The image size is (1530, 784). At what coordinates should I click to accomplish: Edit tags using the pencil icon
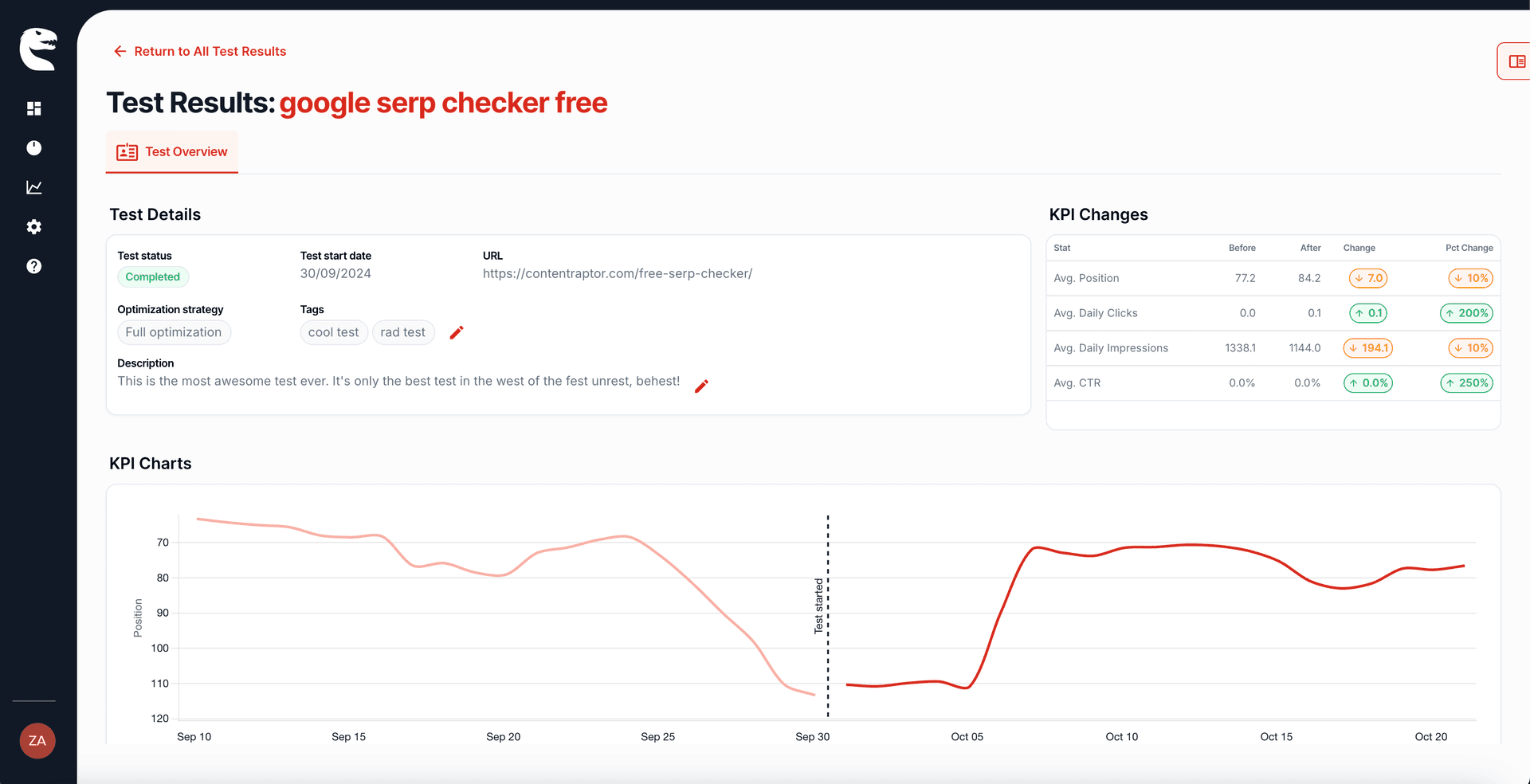tap(457, 332)
